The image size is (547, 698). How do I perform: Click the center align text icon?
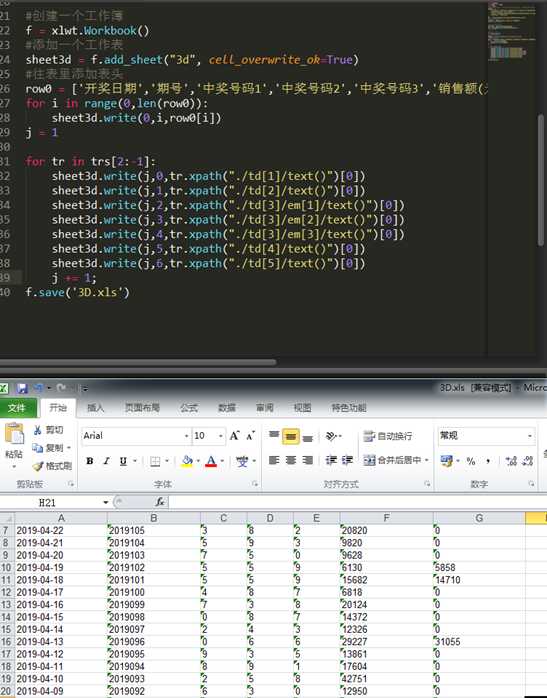click(x=291, y=460)
